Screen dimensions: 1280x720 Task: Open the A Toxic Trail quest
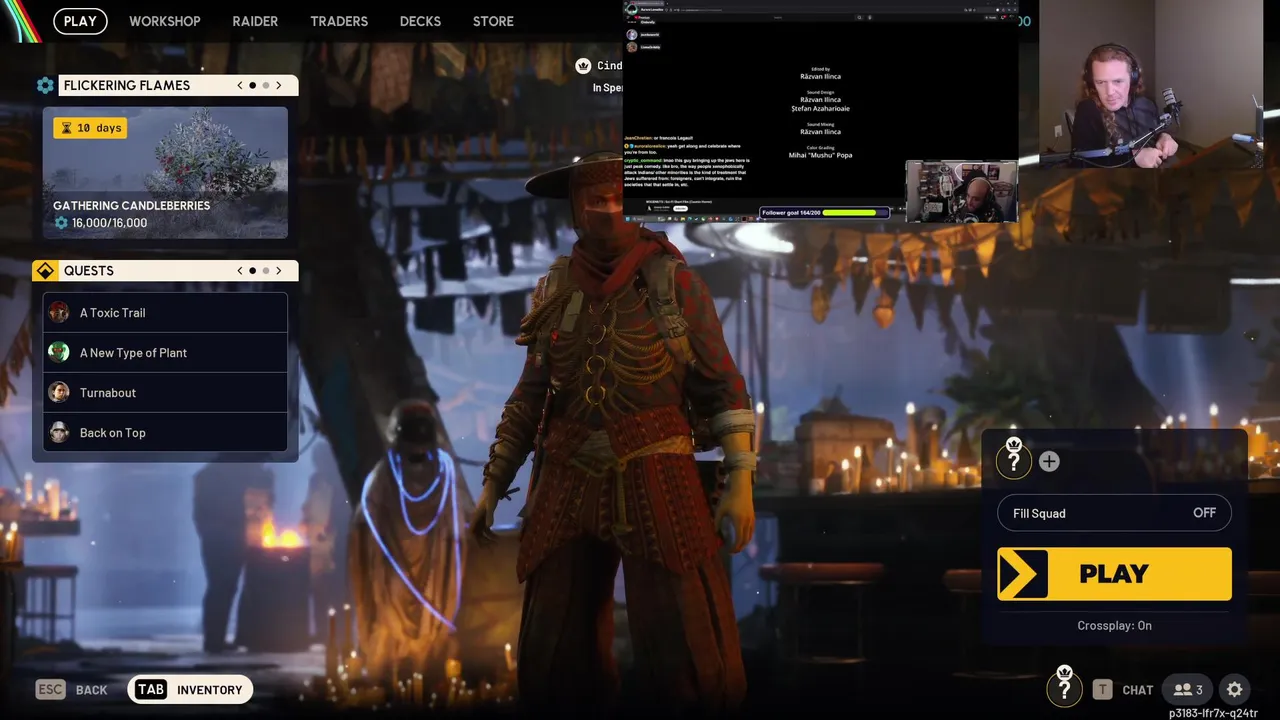point(165,312)
